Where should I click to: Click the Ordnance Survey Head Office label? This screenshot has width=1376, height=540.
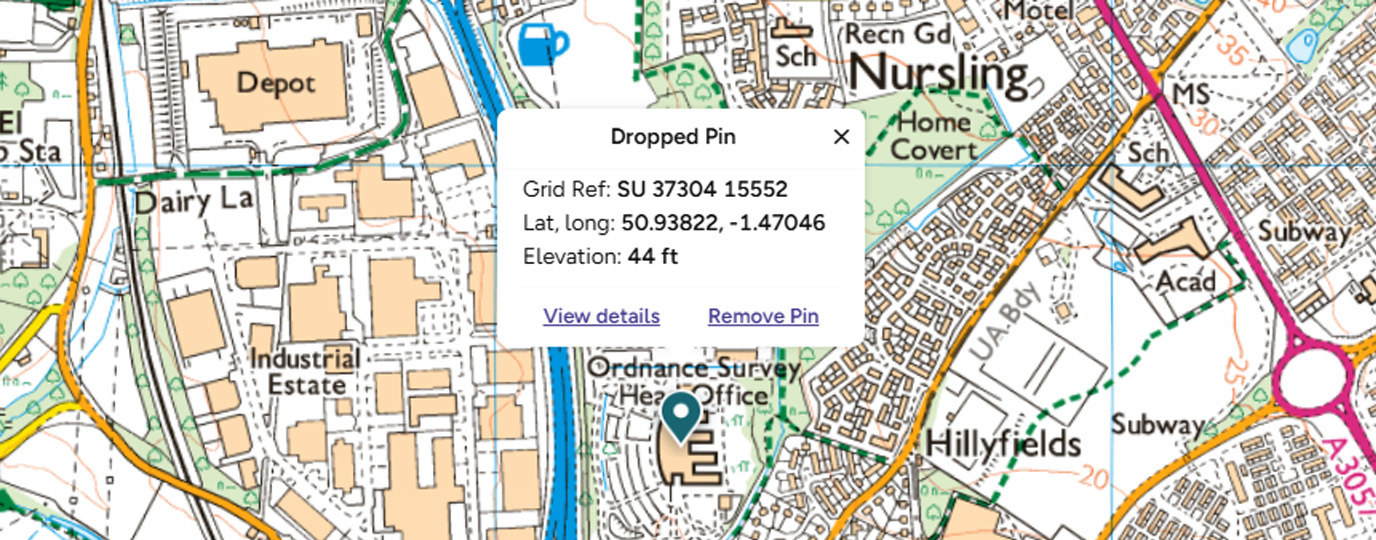(x=694, y=380)
